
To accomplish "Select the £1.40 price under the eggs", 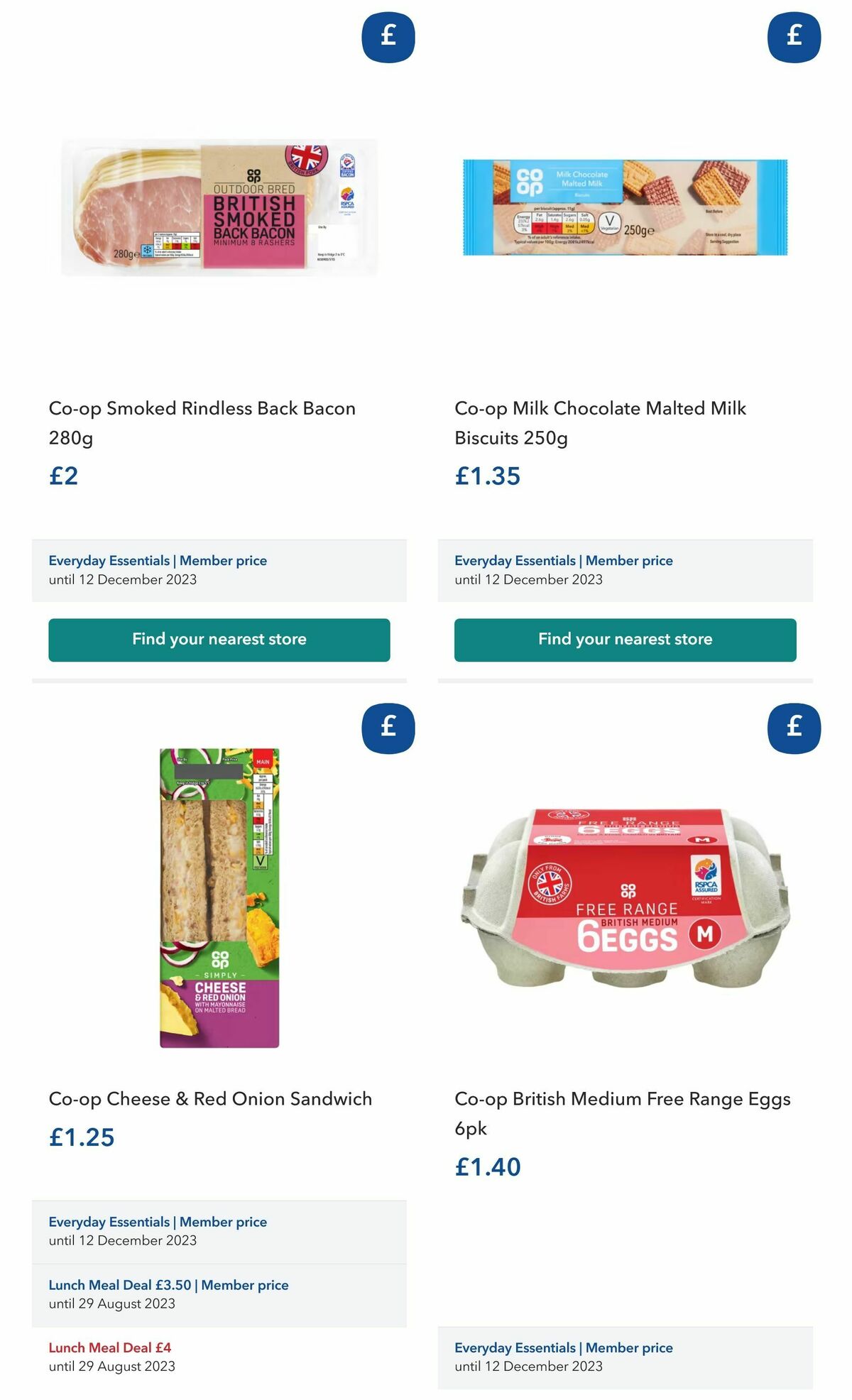I will tap(488, 1168).
